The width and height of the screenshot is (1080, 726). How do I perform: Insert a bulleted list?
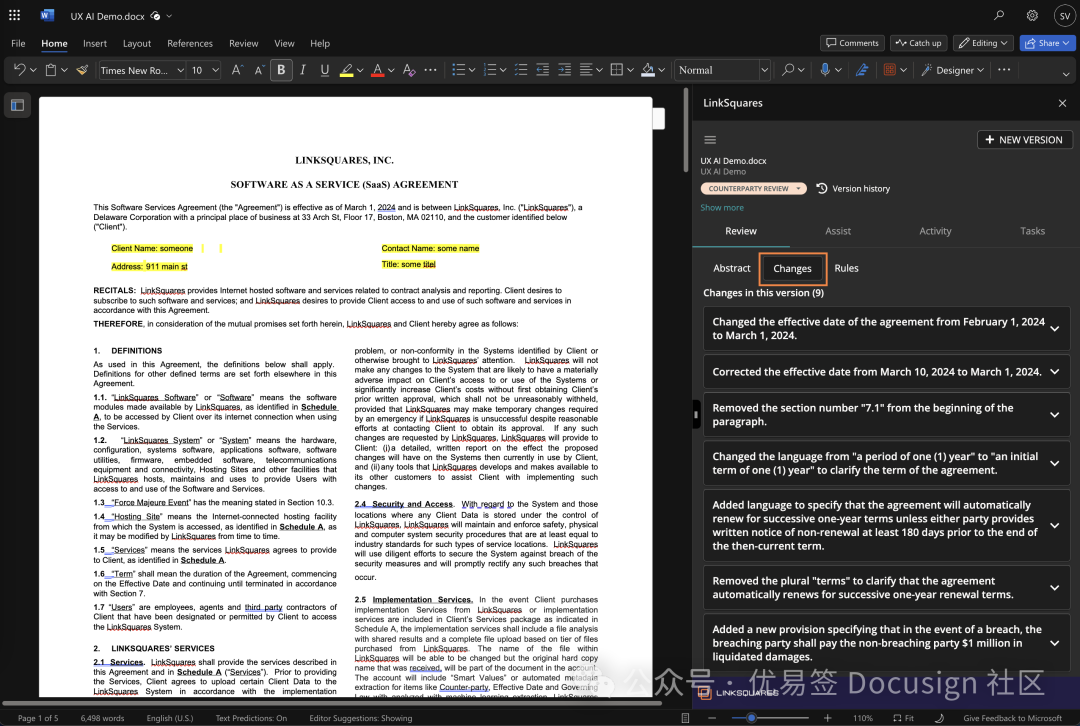click(458, 70)
